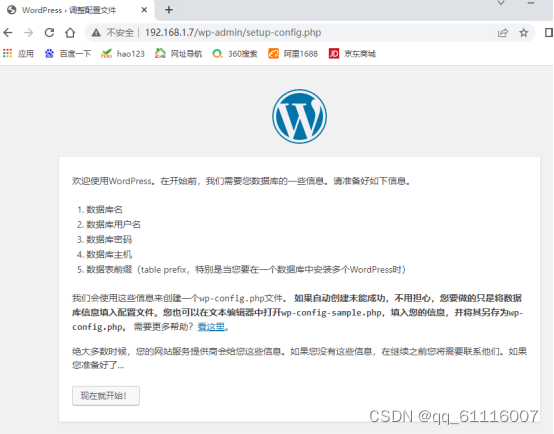Image resolution: width=554 pixels, height=434 pixels.
Task: Click the 看这里 help link
Action: [x=211, y=327]
